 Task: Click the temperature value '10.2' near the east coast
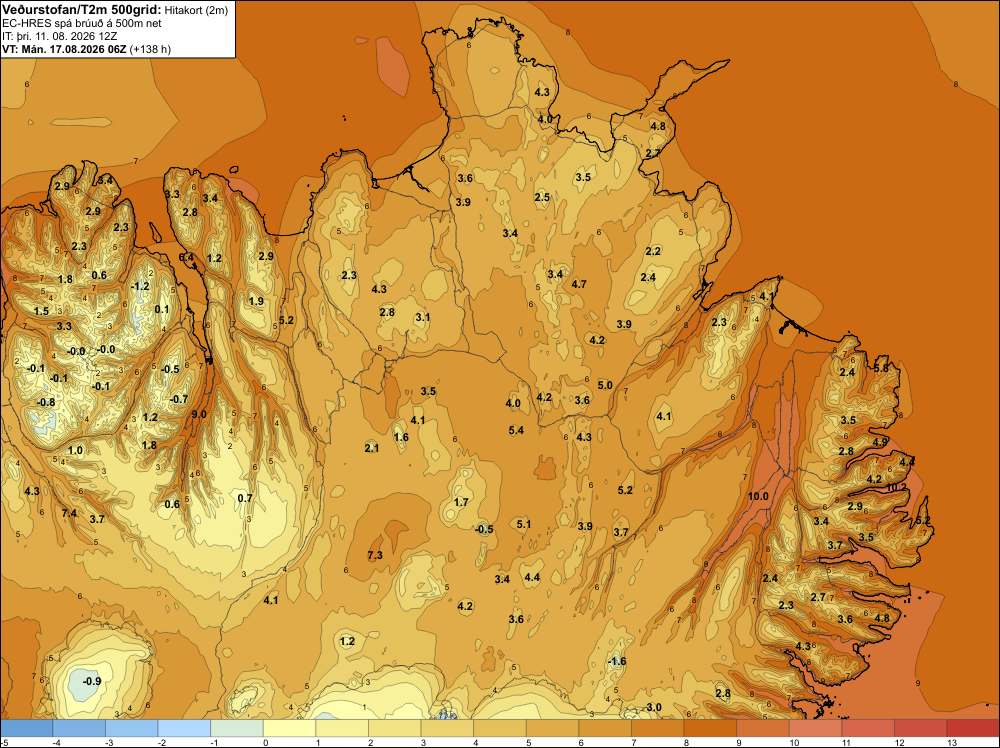coord(896,487)
